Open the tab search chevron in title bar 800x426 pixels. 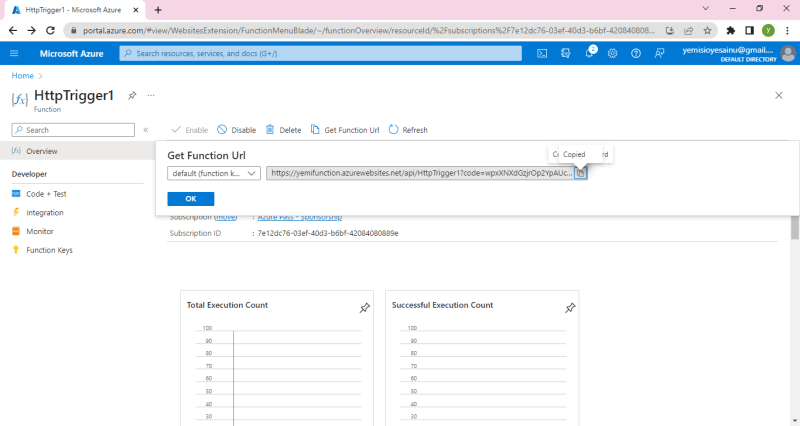point(706,8)
